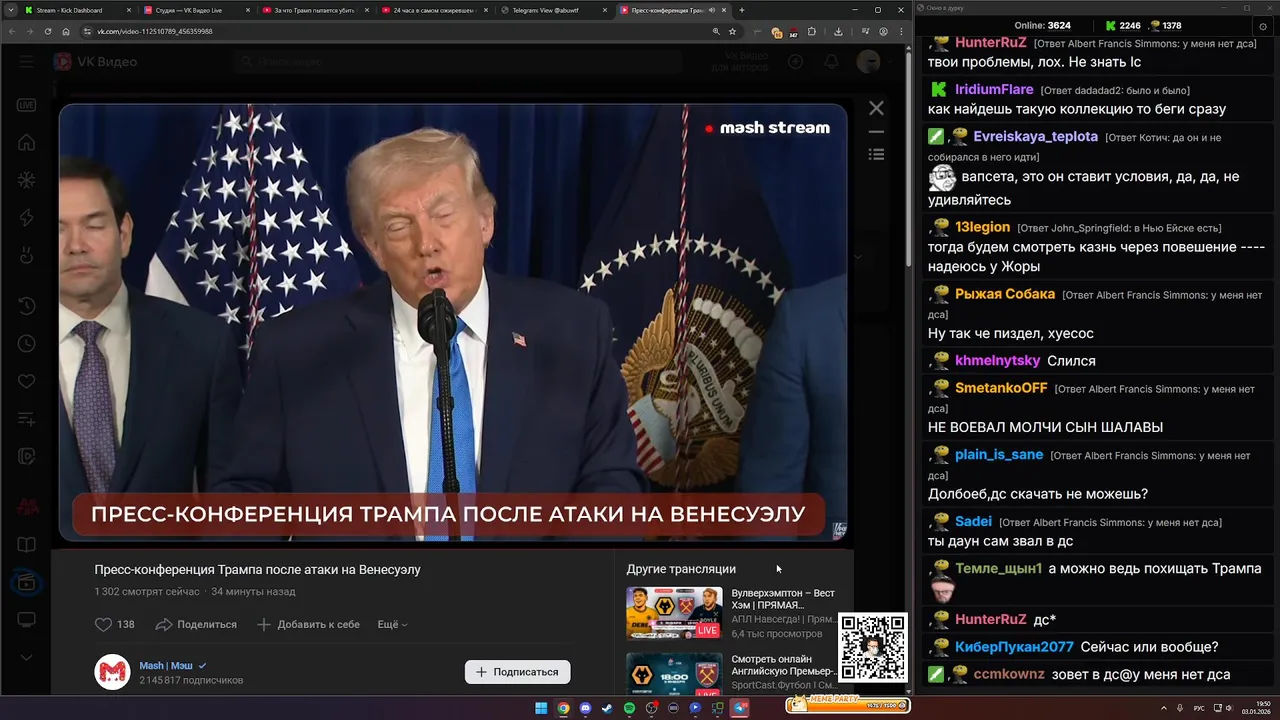
Task: Open the History clock-arrow icon in sidebar
Action: tap(26, 306)
